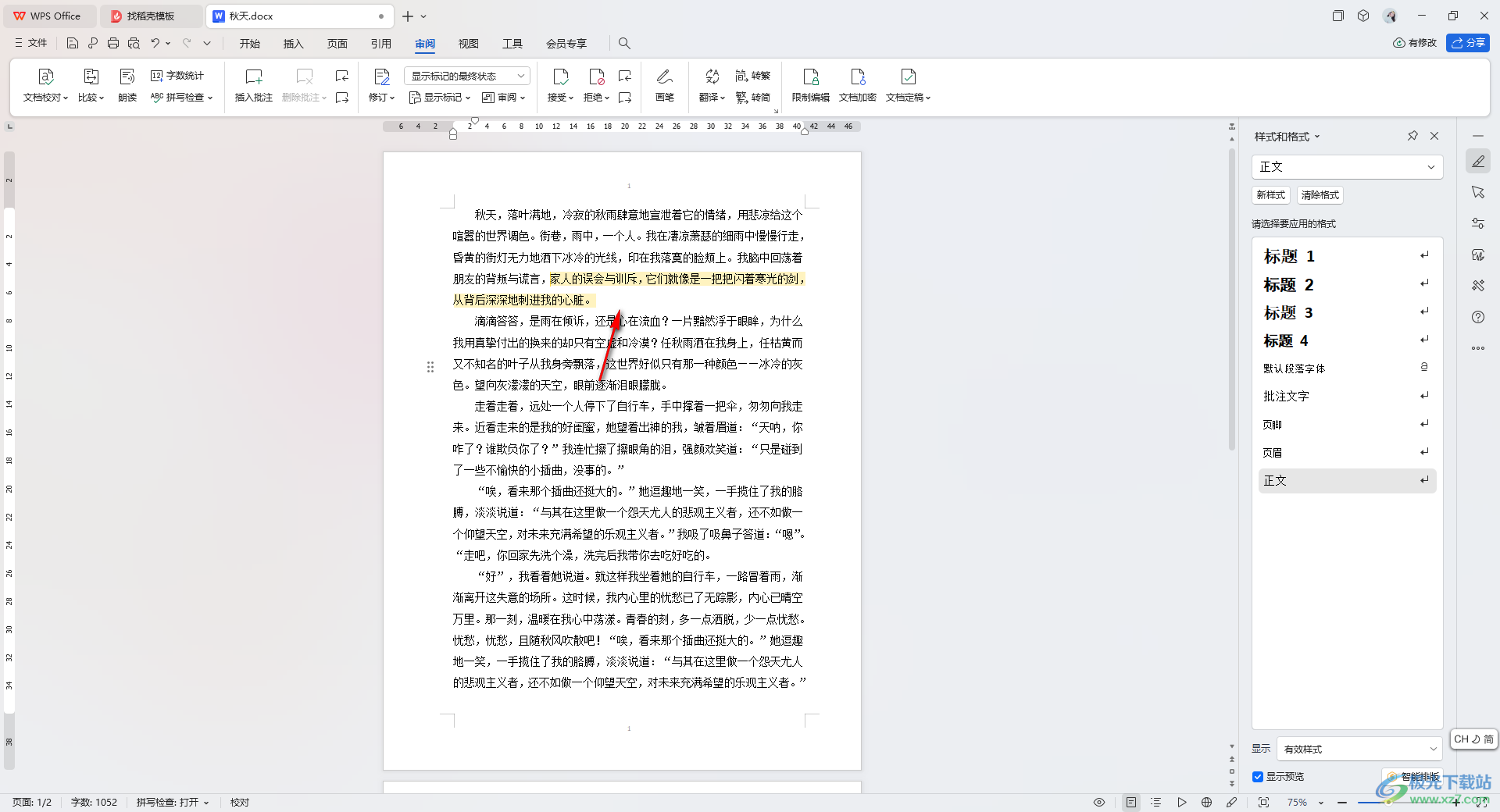Switch to the 开始 tab

coord(250,44)
